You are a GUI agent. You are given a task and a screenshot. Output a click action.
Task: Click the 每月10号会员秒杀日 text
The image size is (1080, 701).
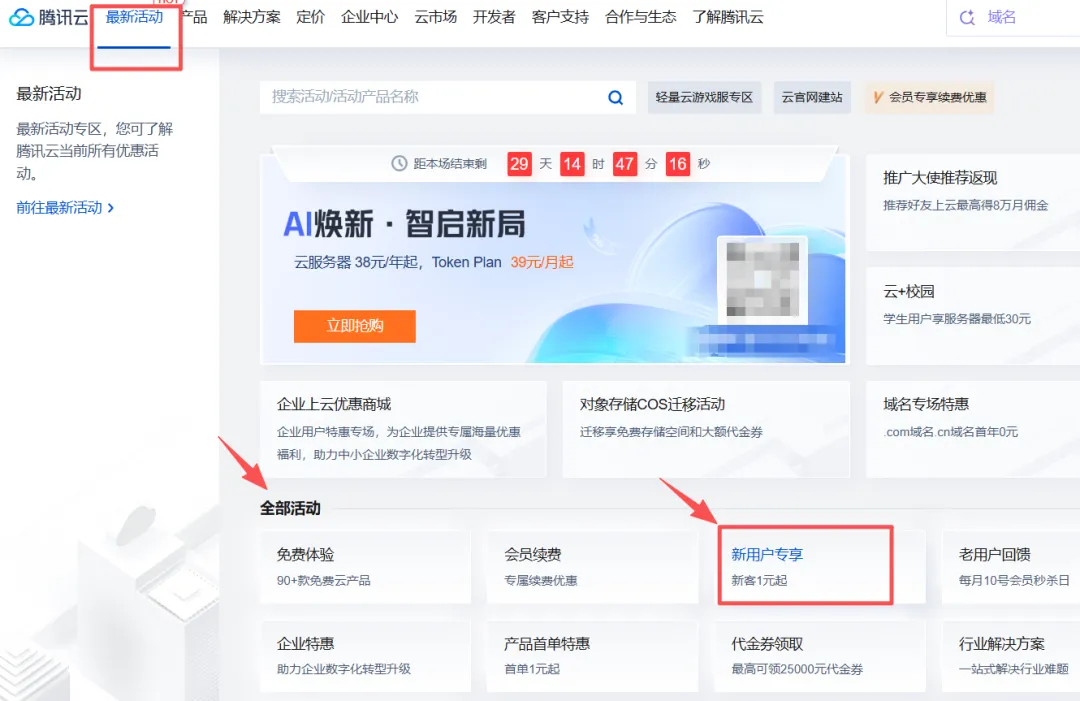[1015, 580]
